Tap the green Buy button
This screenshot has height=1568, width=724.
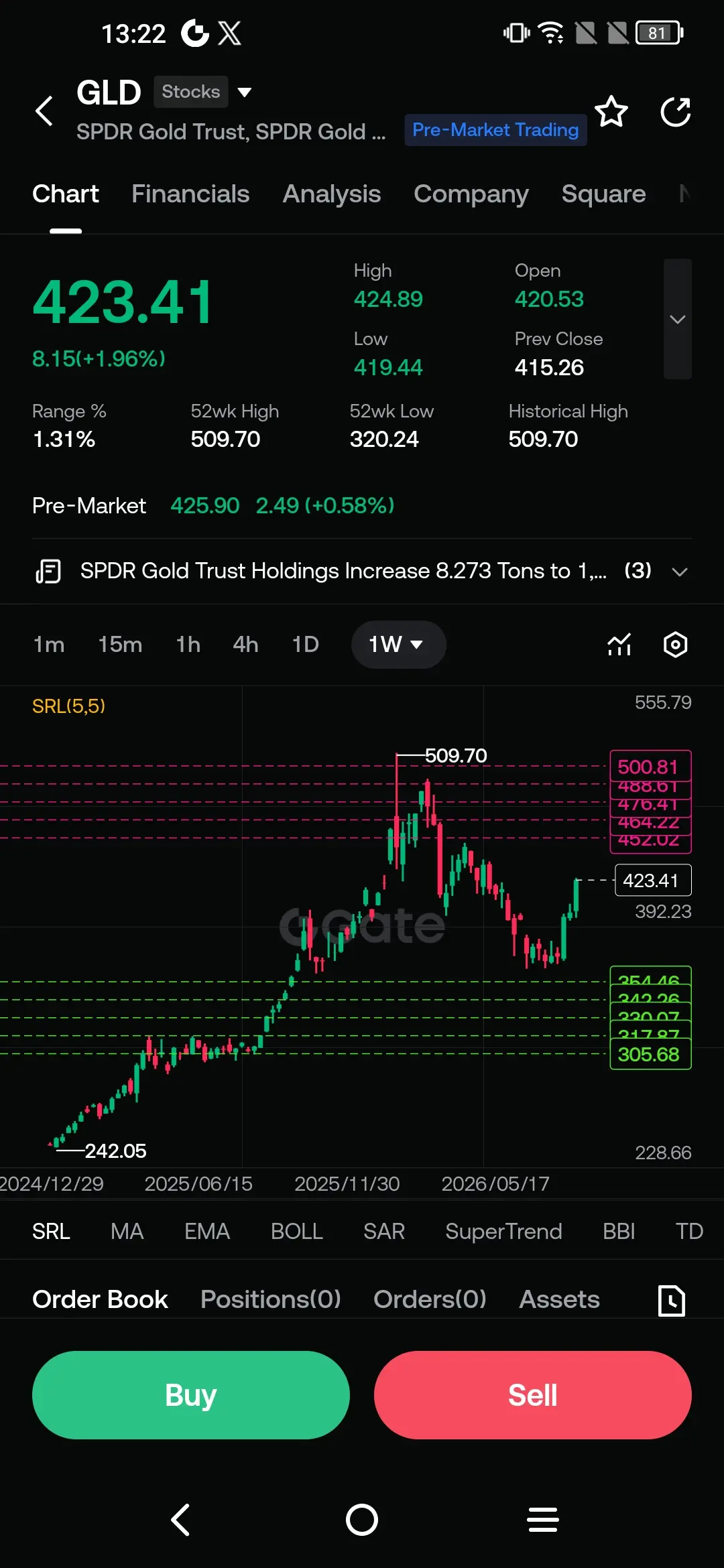point(191,1395)
